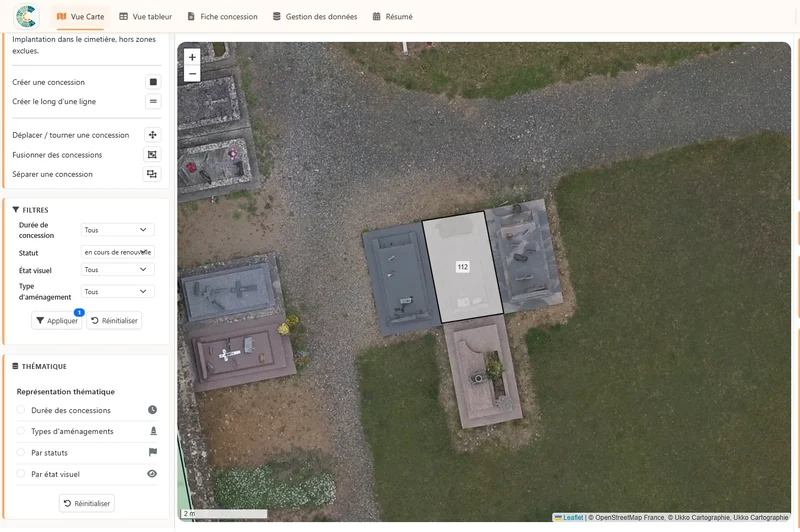This screenshot has height=532, width=800.
Task: Click the Fusionner des concessions label
Action: 57,155
